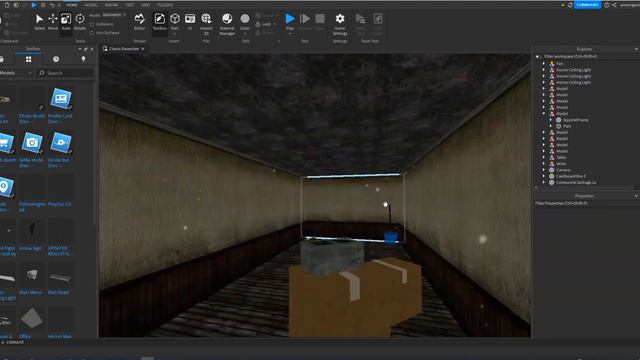640x360 pixels.
Task: Switch to the HOME ribbon tab
Action: click(72, 5)
